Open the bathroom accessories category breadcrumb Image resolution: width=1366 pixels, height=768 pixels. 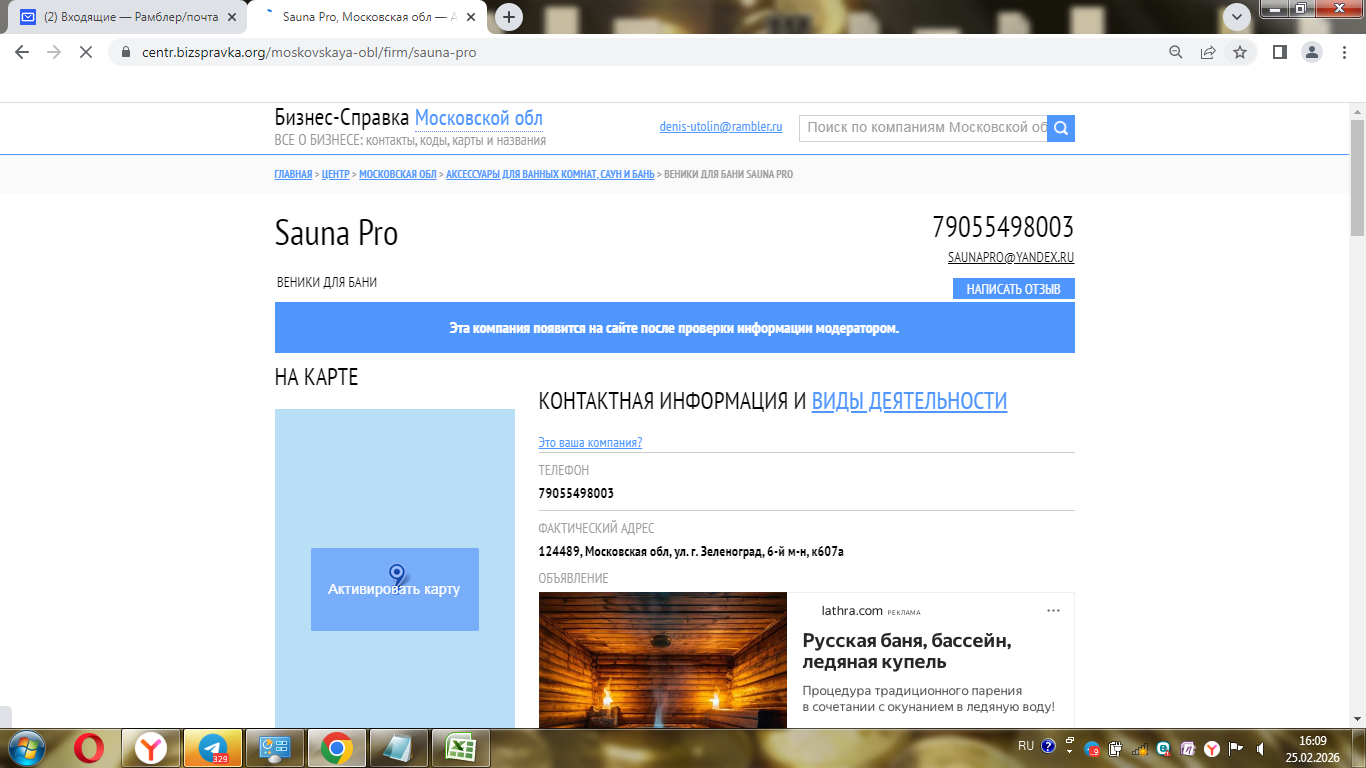click(550, 174)
